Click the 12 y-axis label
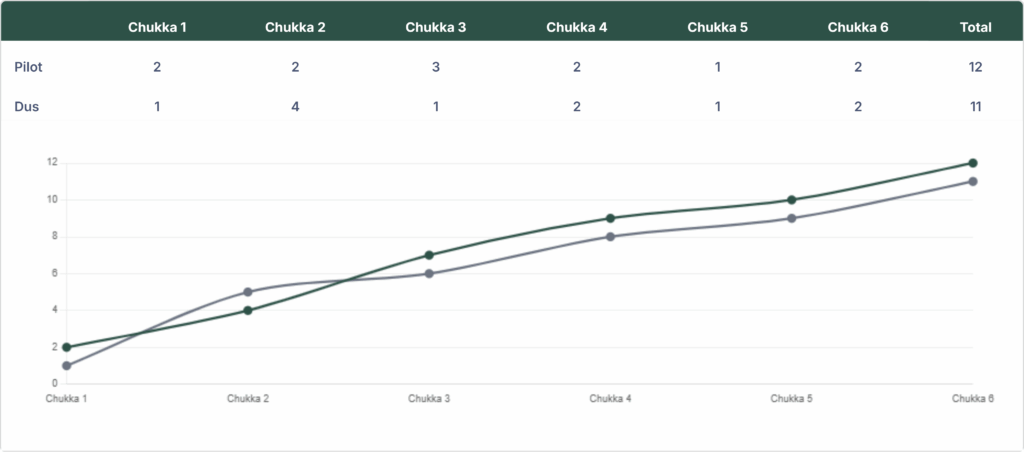The image size is (1024, 452). point(52,163)
